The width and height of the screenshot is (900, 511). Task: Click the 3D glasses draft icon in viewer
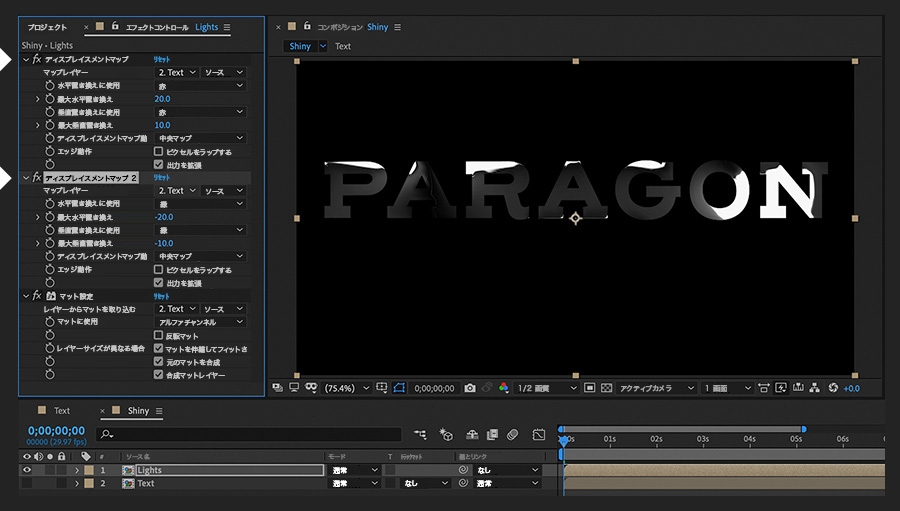[311, 388]
